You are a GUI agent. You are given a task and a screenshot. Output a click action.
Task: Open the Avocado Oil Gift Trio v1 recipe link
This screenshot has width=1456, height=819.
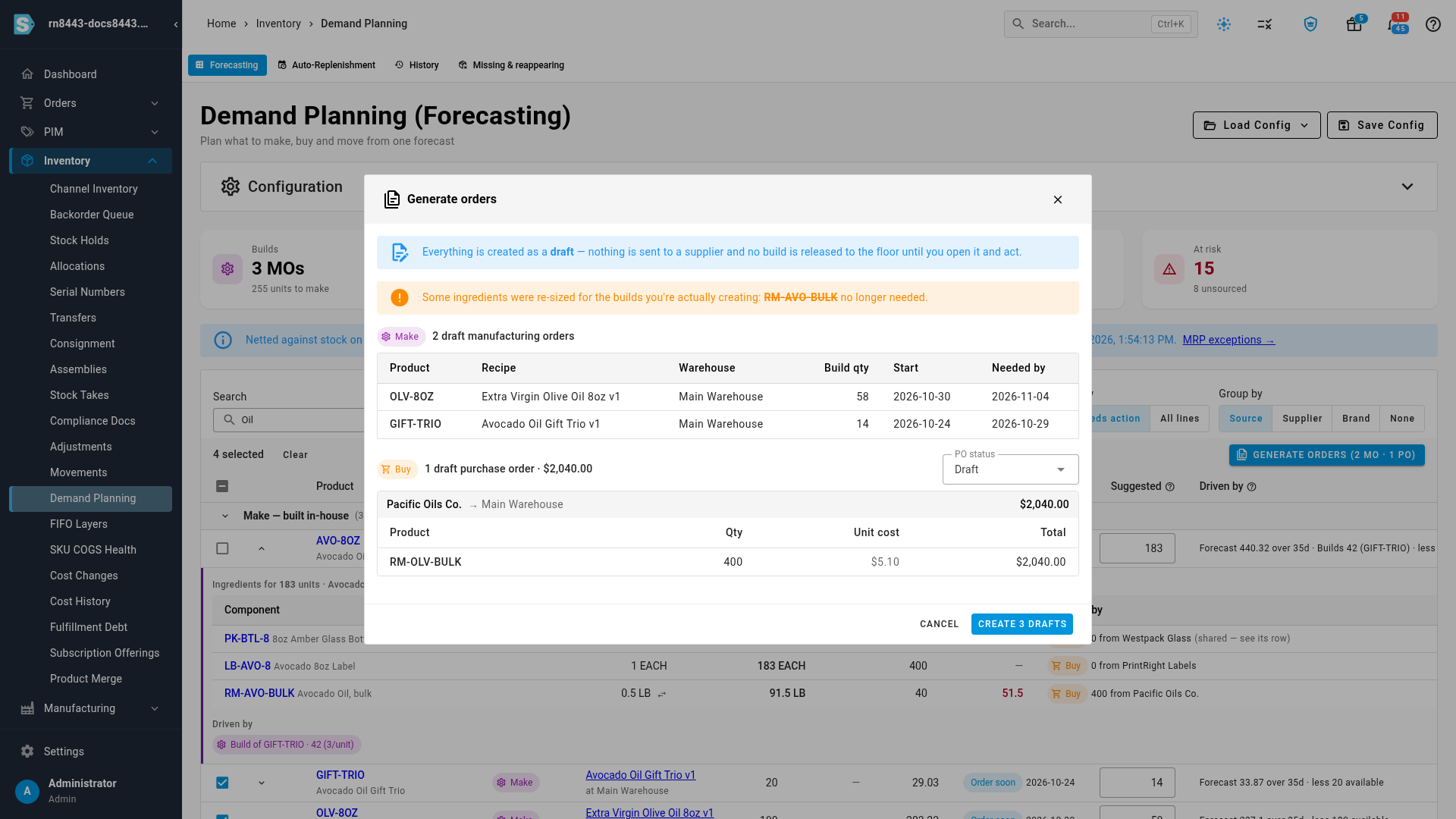pyautogui.click(x=640, y=775)
